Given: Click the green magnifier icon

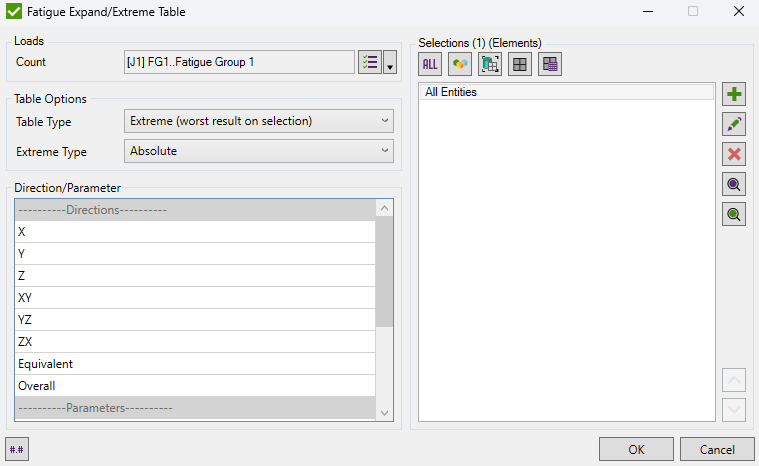Looking at the screenshot, I should 735,215.
